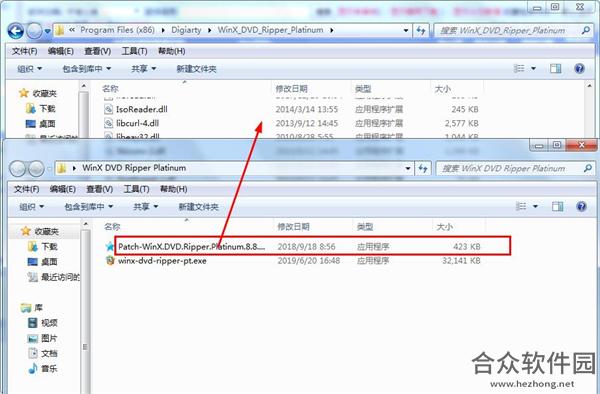The height and width of the screenshot is (394, 600).
Task: Select Patch-WinX.DVD.Ripper.Platinum file
Action: tap(293, 247)
